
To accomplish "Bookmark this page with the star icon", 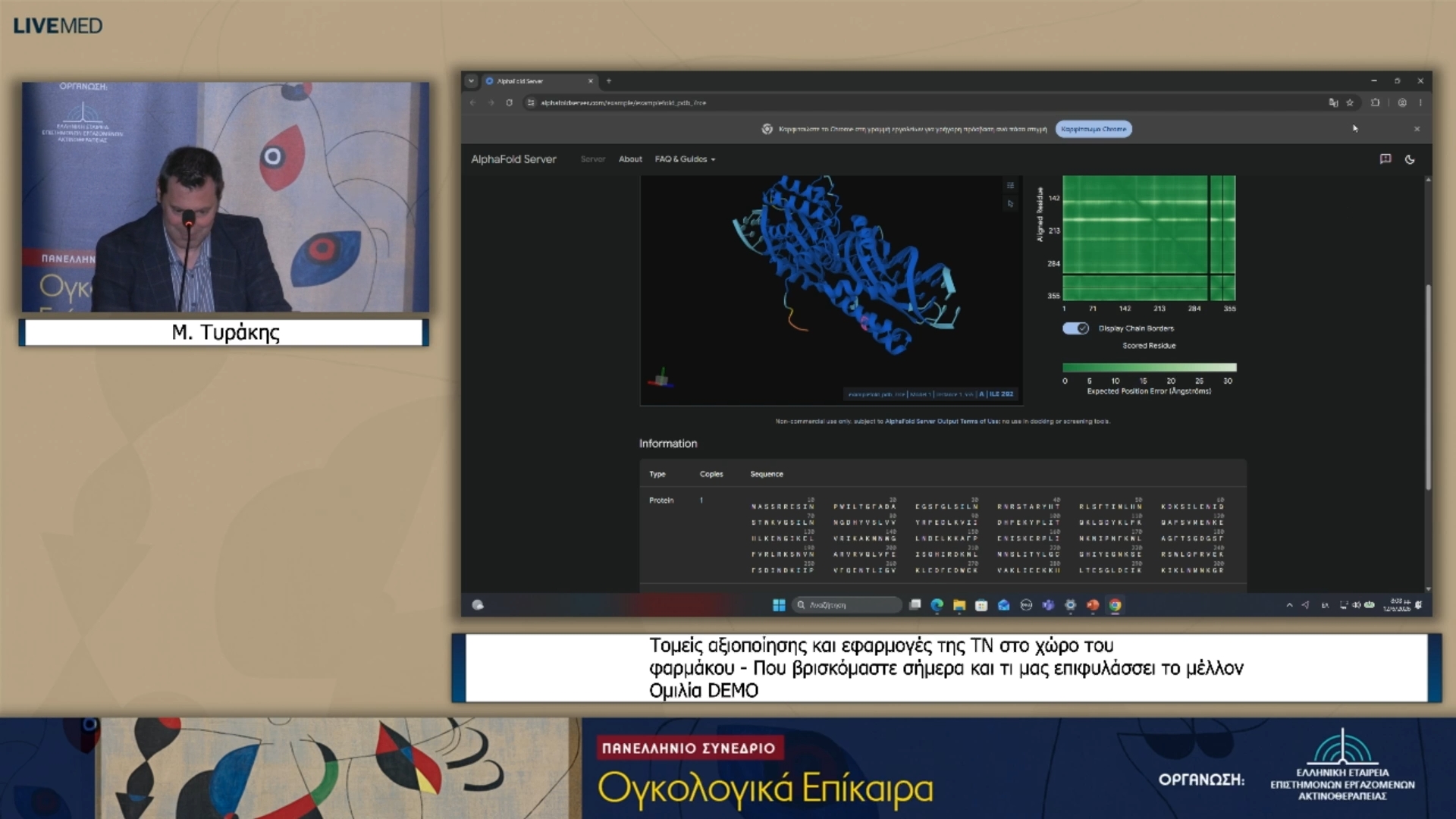I will point(1350,102).
